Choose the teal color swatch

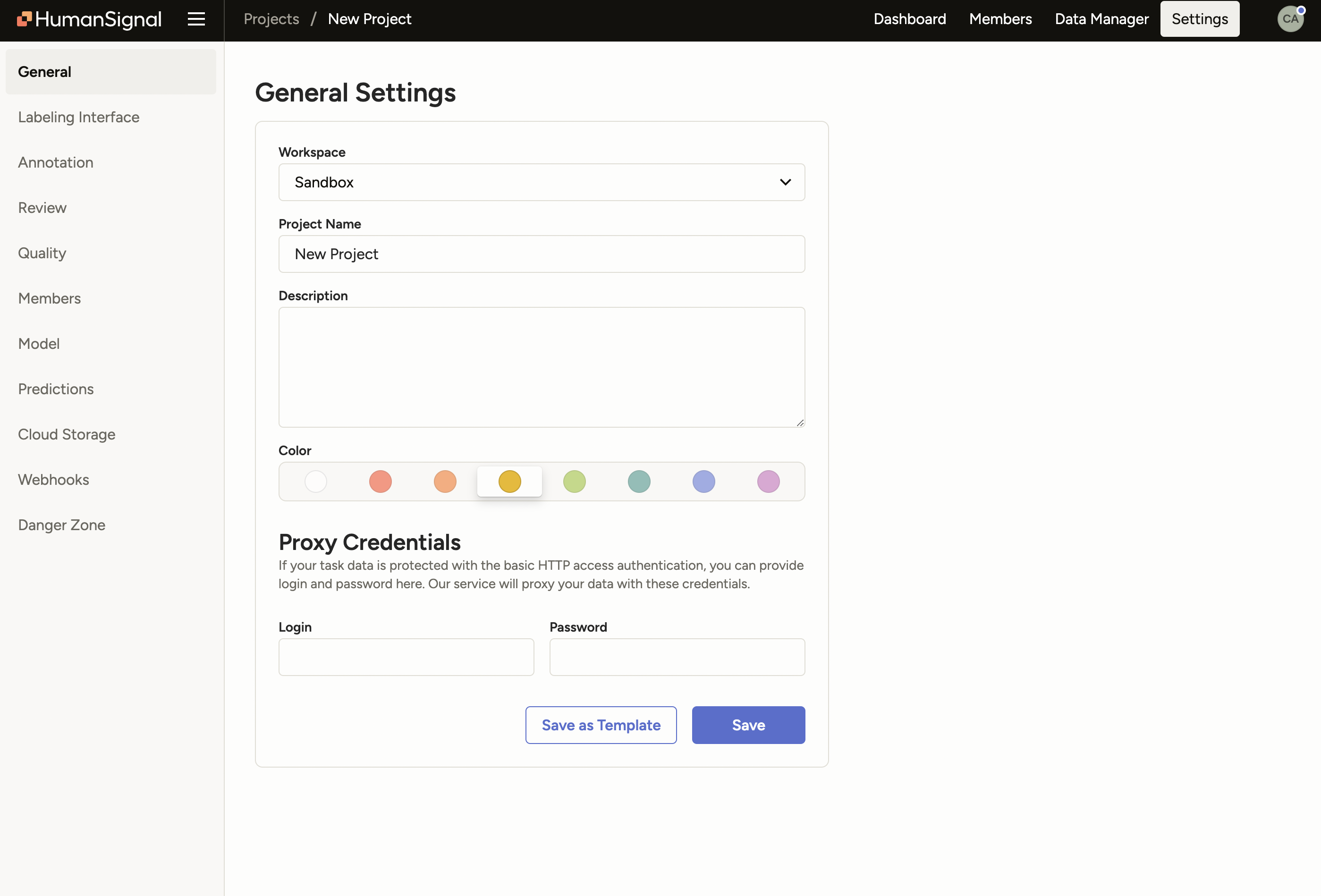coord(639,482)
